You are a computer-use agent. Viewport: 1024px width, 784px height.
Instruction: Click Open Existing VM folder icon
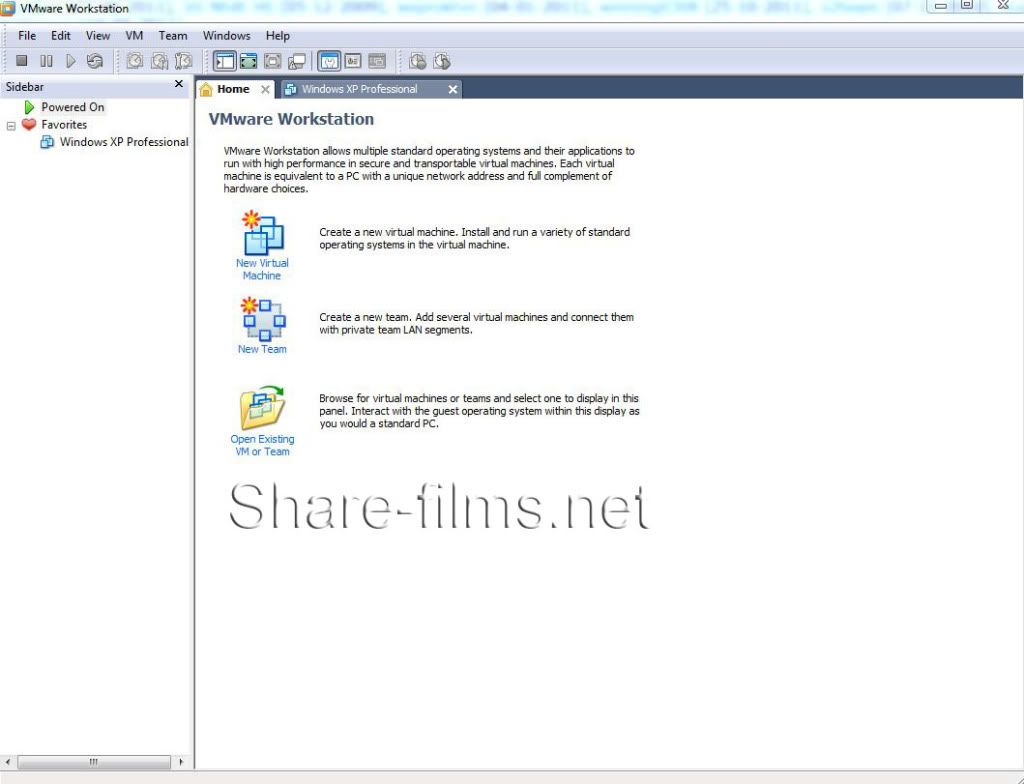(263, 408)
